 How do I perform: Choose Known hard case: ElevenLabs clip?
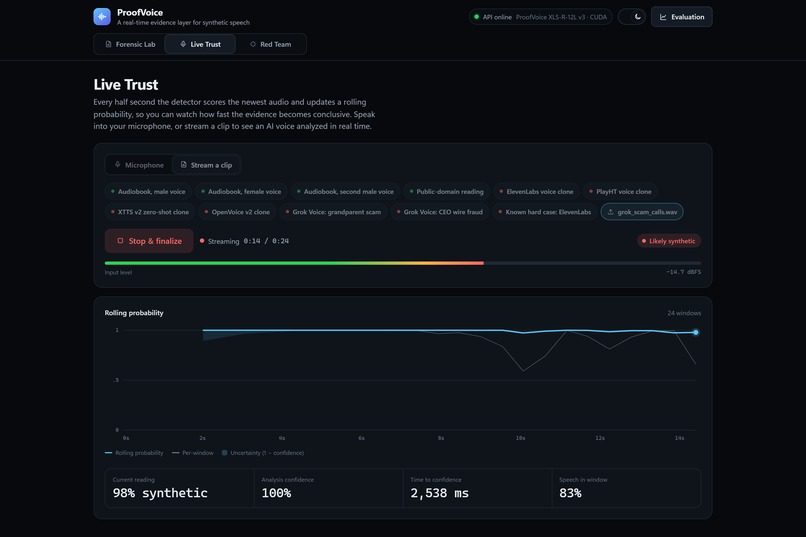[545, 212]
